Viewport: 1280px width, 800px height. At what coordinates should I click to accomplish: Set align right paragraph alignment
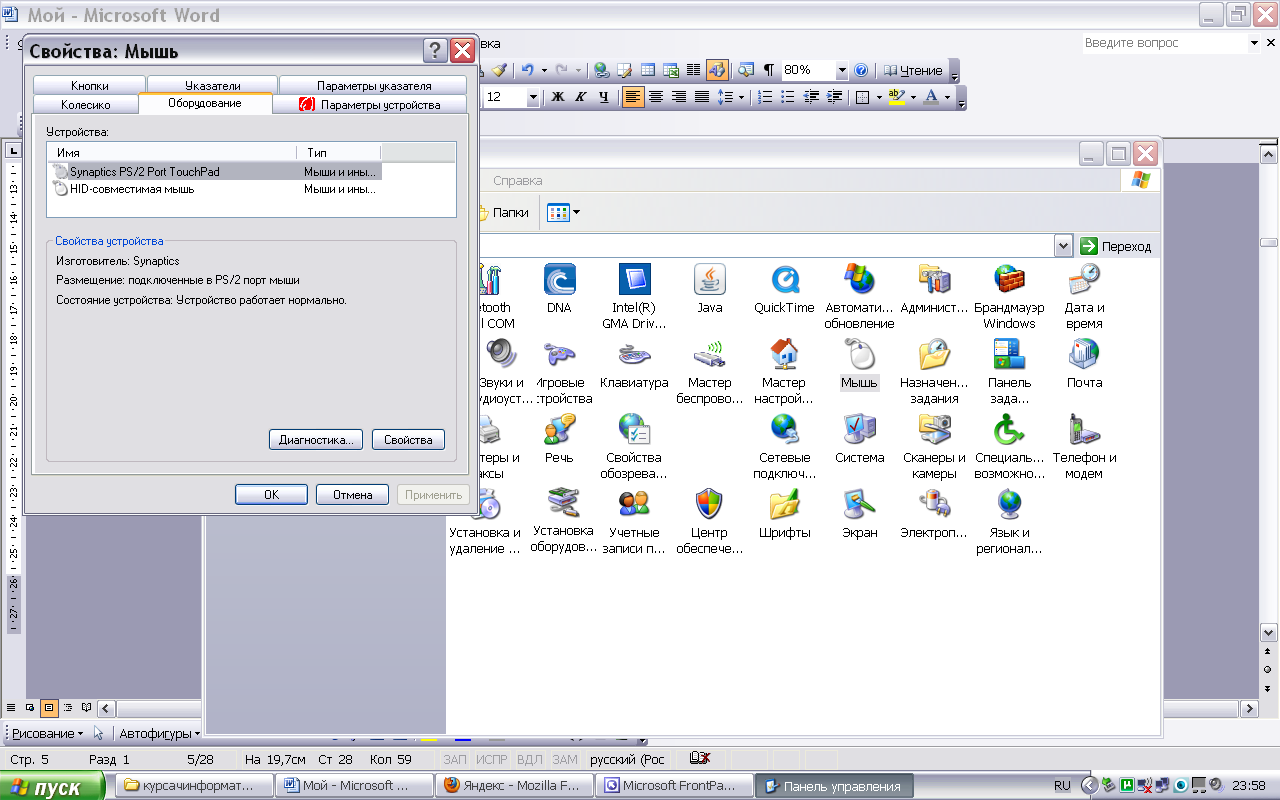point(679,97)
